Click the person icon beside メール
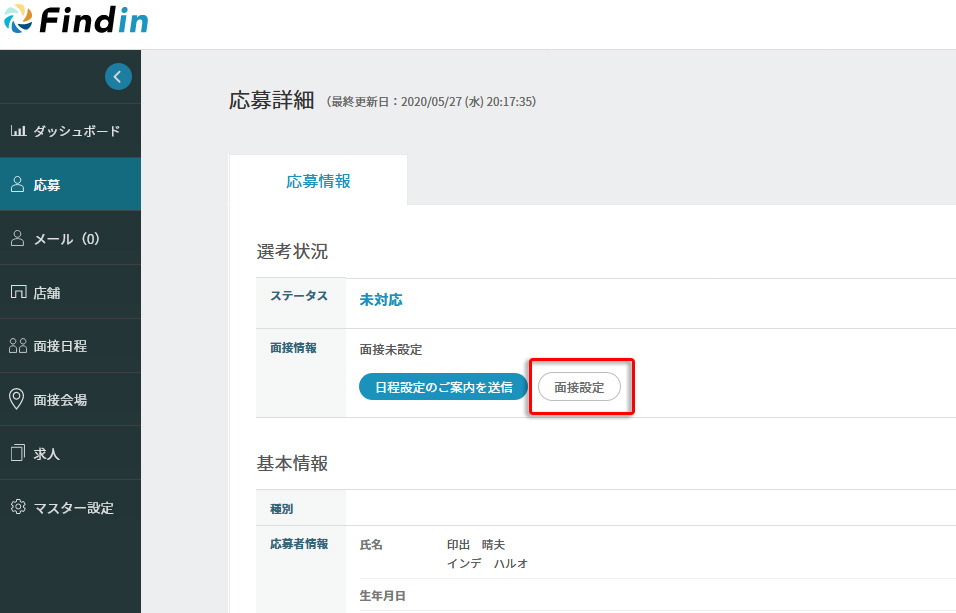The image size is (956, 613). (x=17, y=239)
